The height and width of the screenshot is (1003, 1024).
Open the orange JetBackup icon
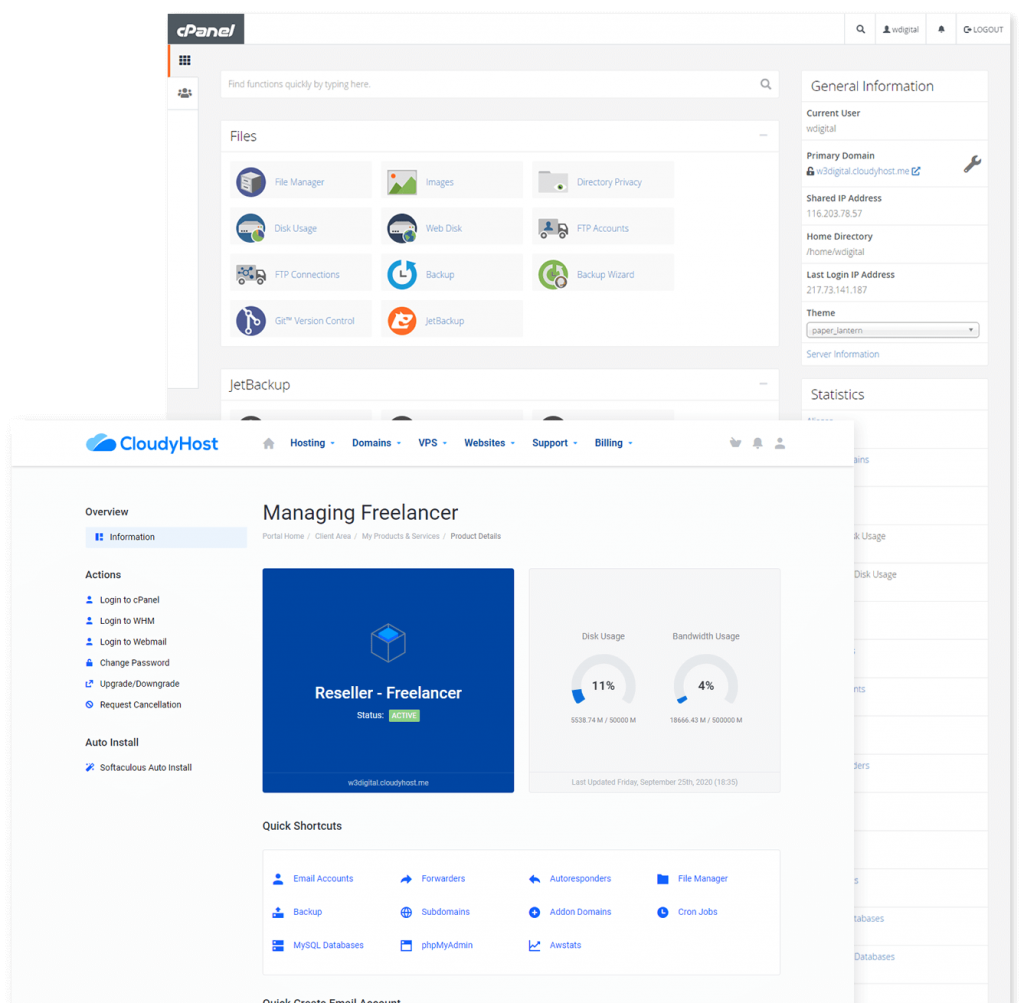pos(402,321)
